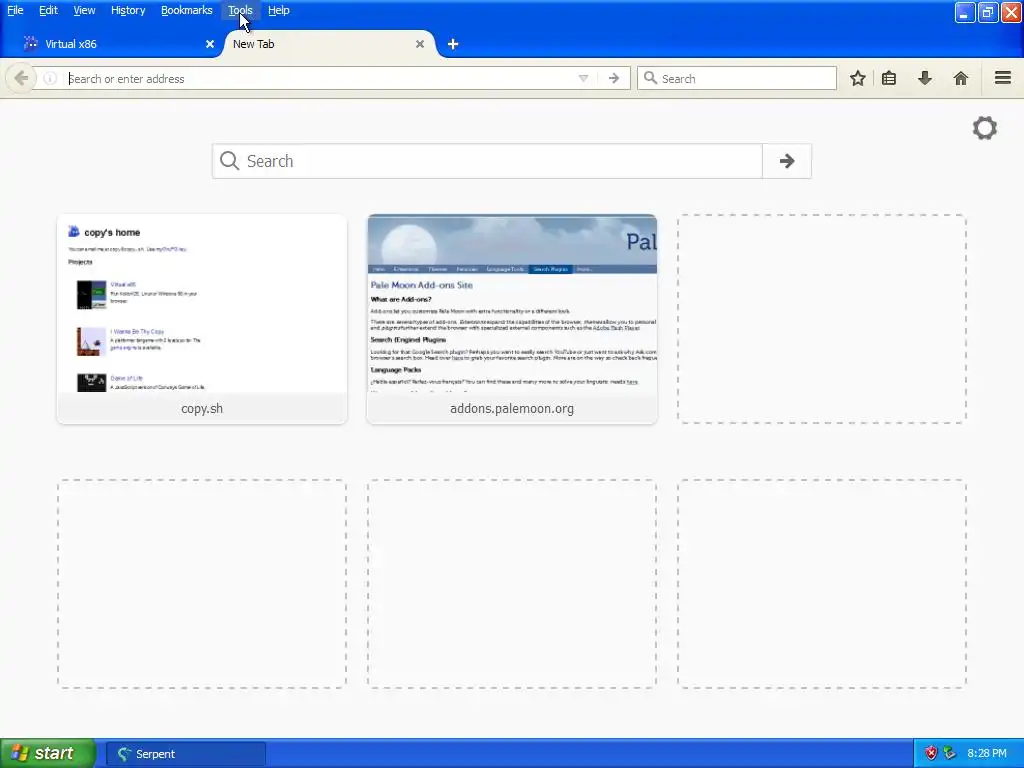This screenshot has height=768, width=1024.
Task: Click the addons.palemoon.org tile label
Action: (x=512, y=408)
